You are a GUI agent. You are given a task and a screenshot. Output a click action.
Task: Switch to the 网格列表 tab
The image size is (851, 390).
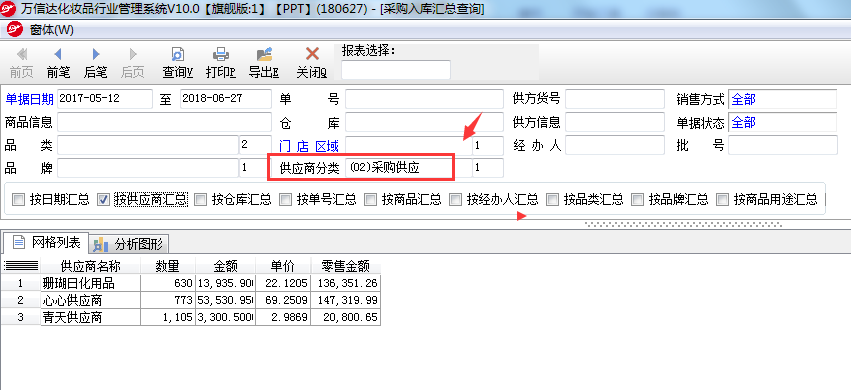click(46, 242)
